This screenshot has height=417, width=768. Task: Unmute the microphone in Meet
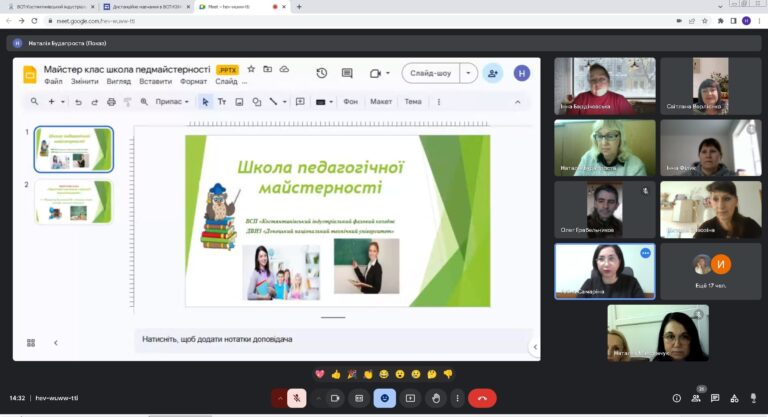click(x=297, y=398)
